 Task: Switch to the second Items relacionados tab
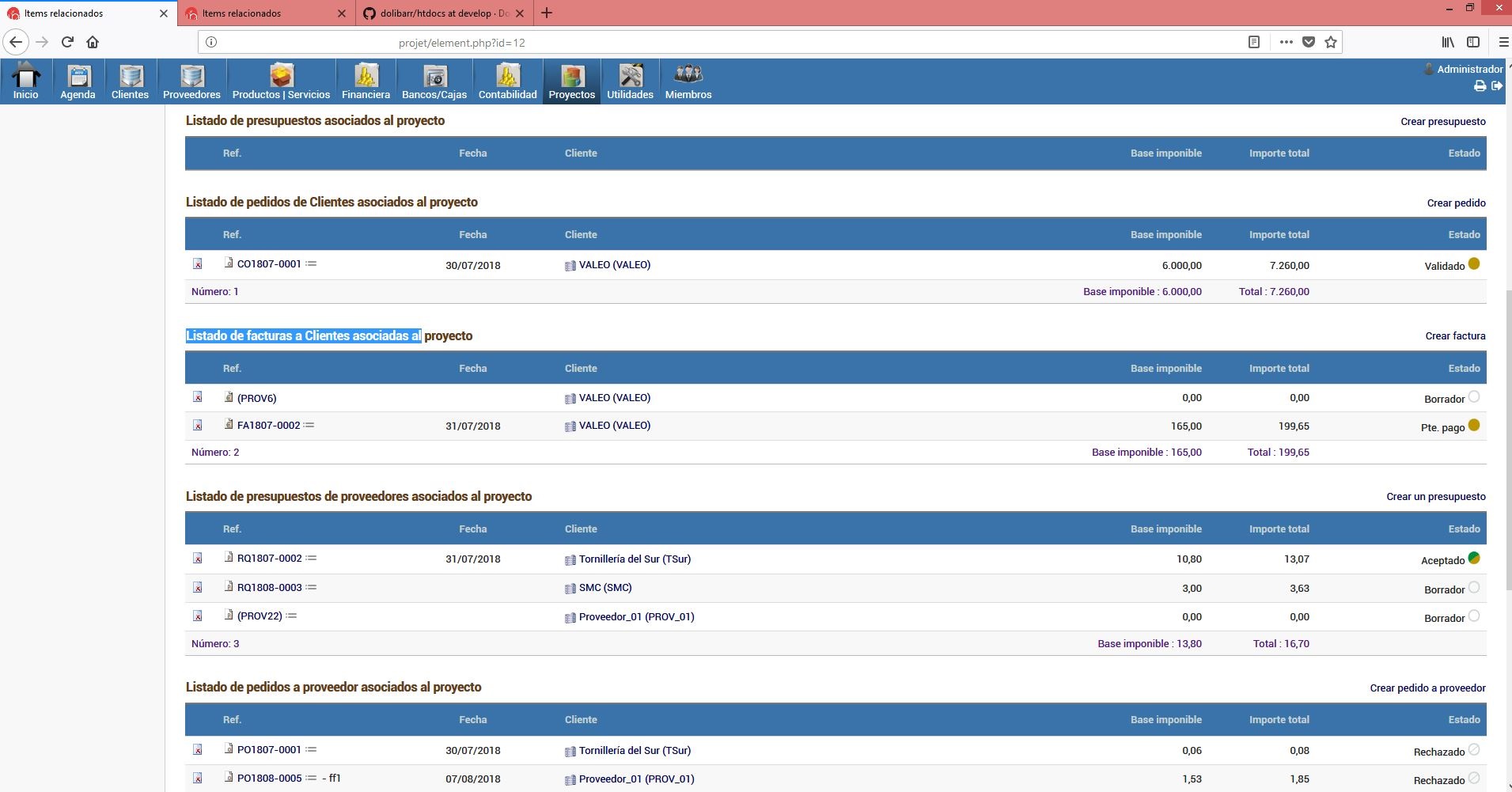click(x=261, y=13)
